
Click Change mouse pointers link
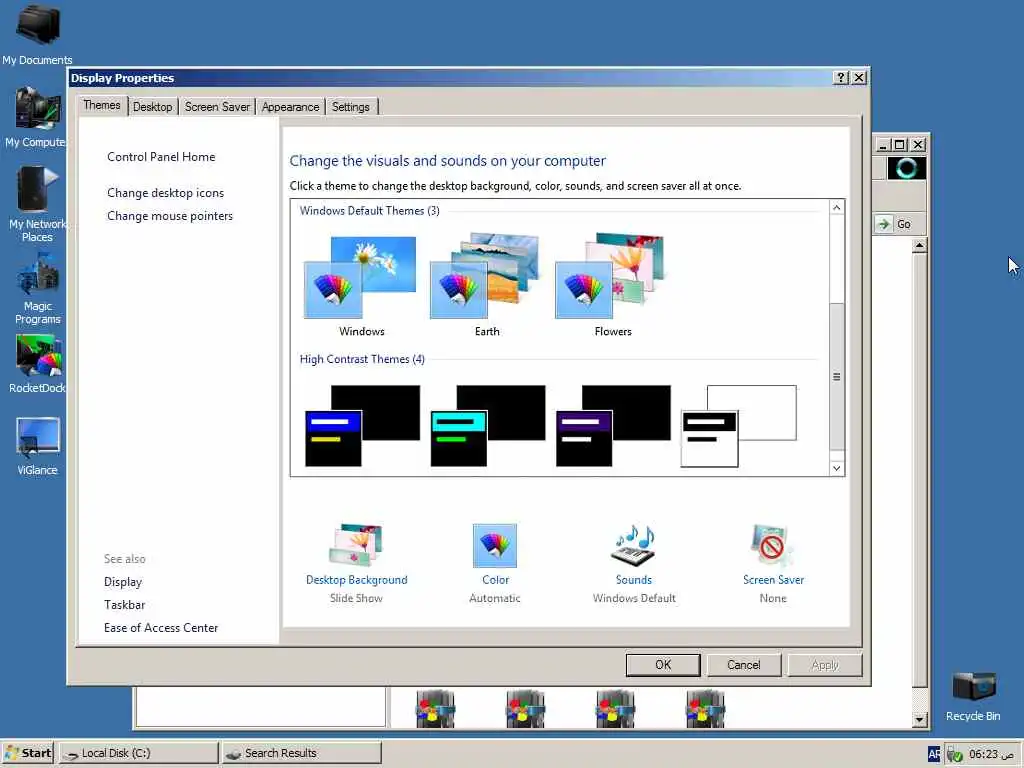pos(170,216)
